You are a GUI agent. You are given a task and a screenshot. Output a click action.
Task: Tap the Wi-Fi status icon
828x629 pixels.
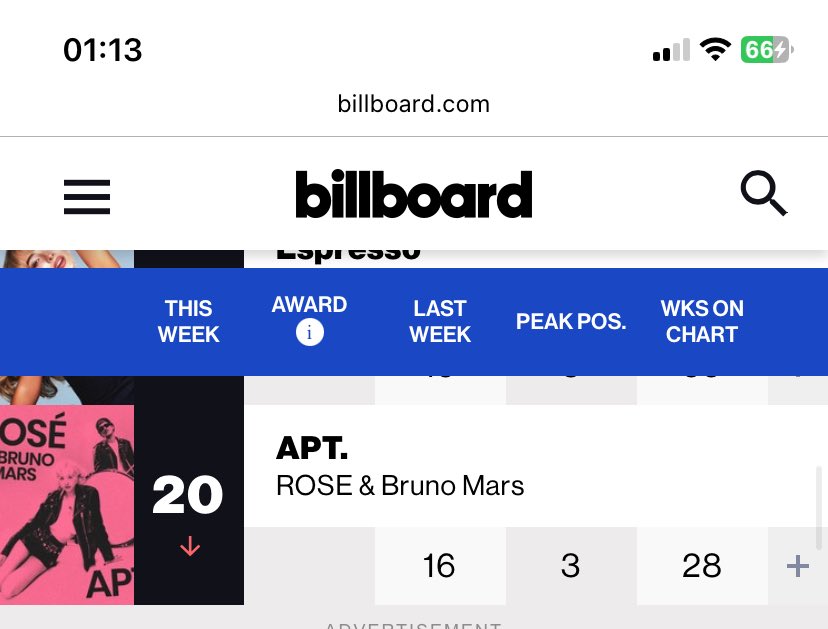tap(715, 50)
